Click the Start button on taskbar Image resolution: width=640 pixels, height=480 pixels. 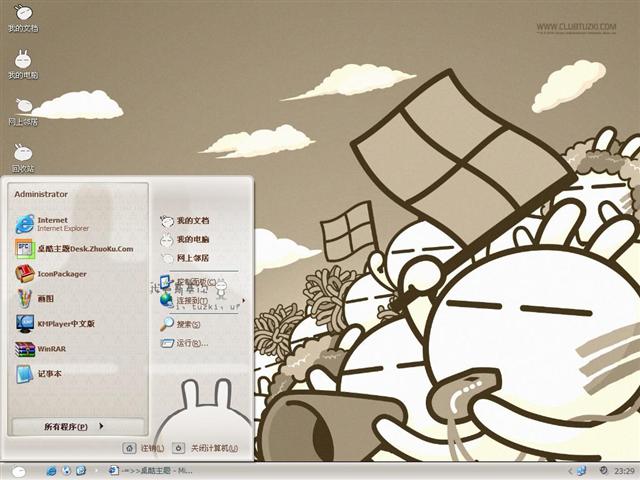[x=19, y=472]
